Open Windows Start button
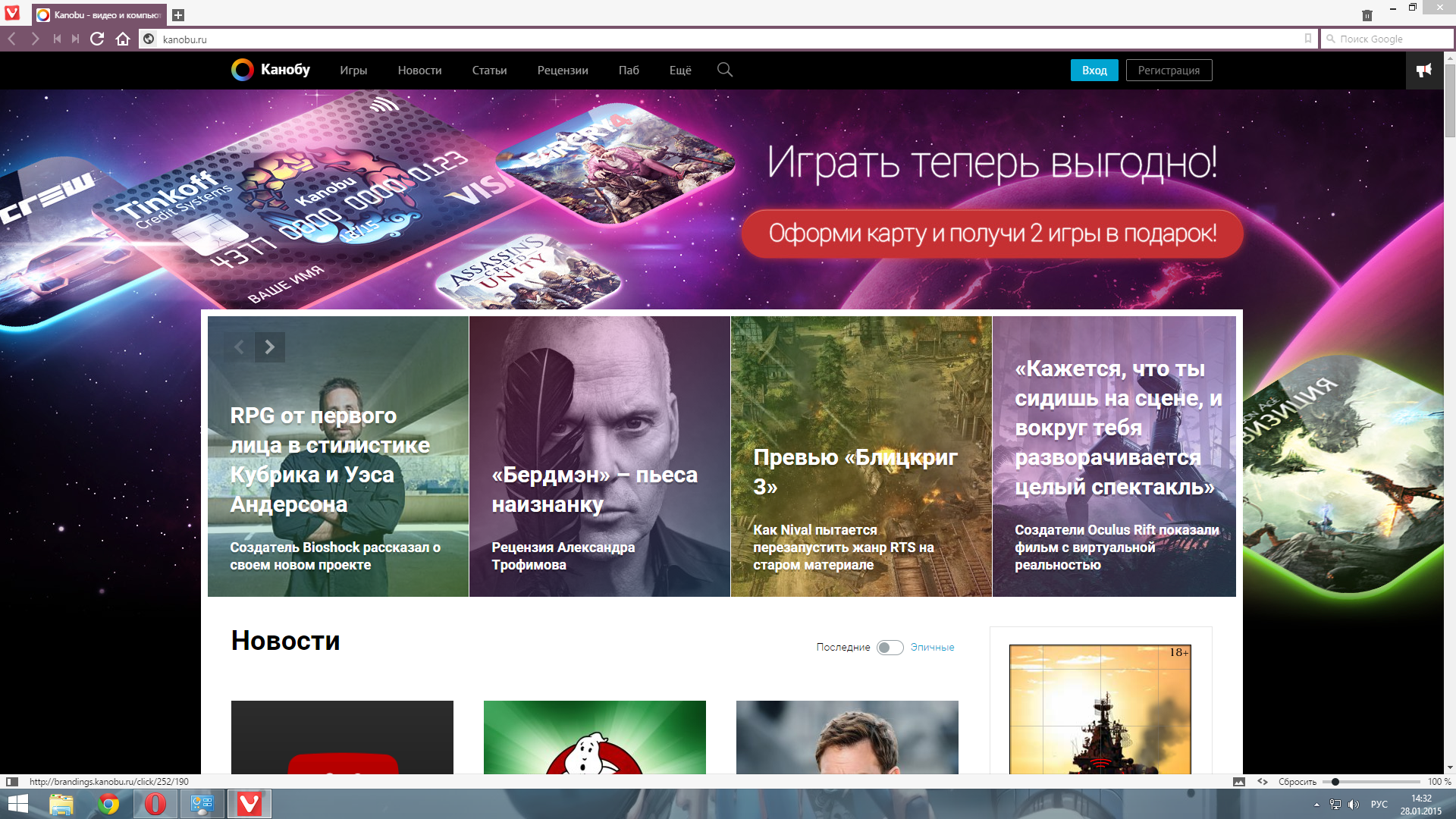 pyautogui.click(x=17, y=804)
